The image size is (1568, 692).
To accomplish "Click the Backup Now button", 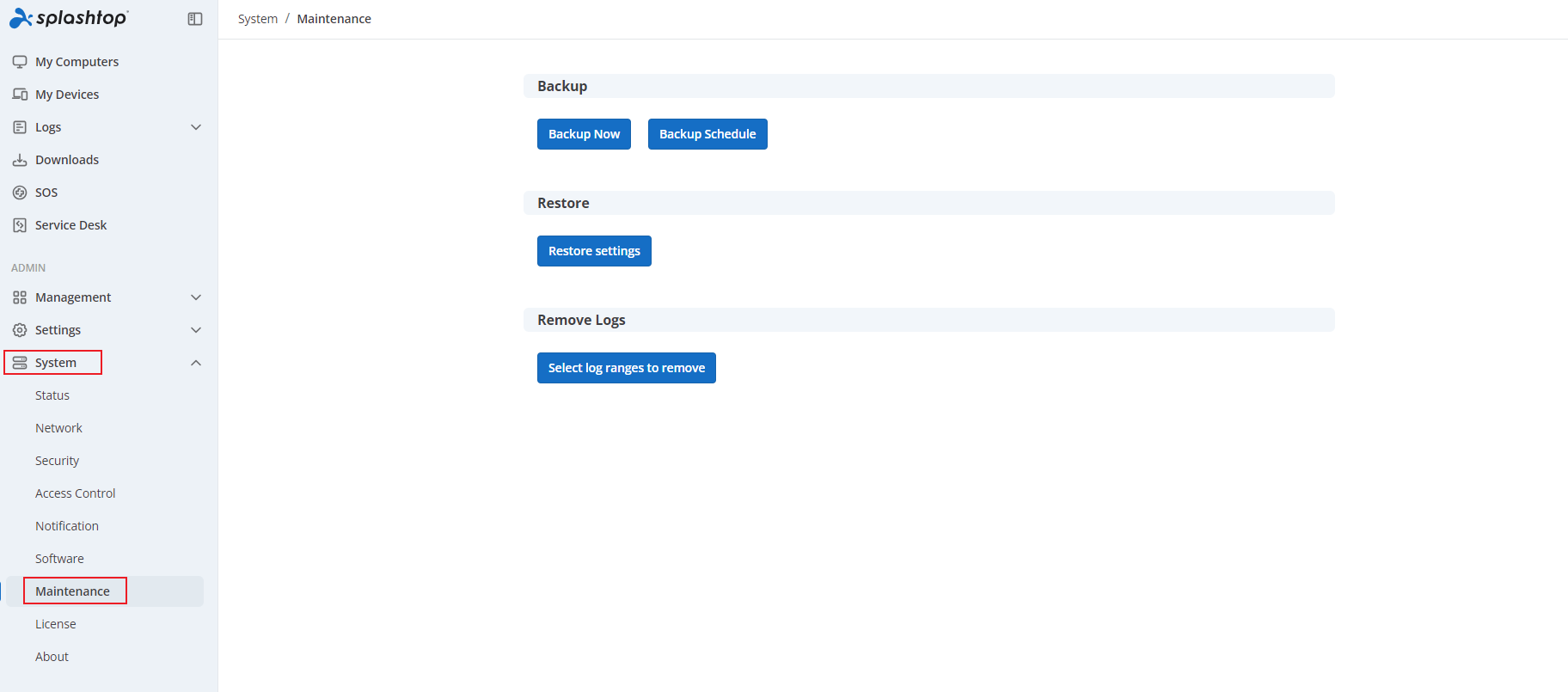I will click(584, 134).
